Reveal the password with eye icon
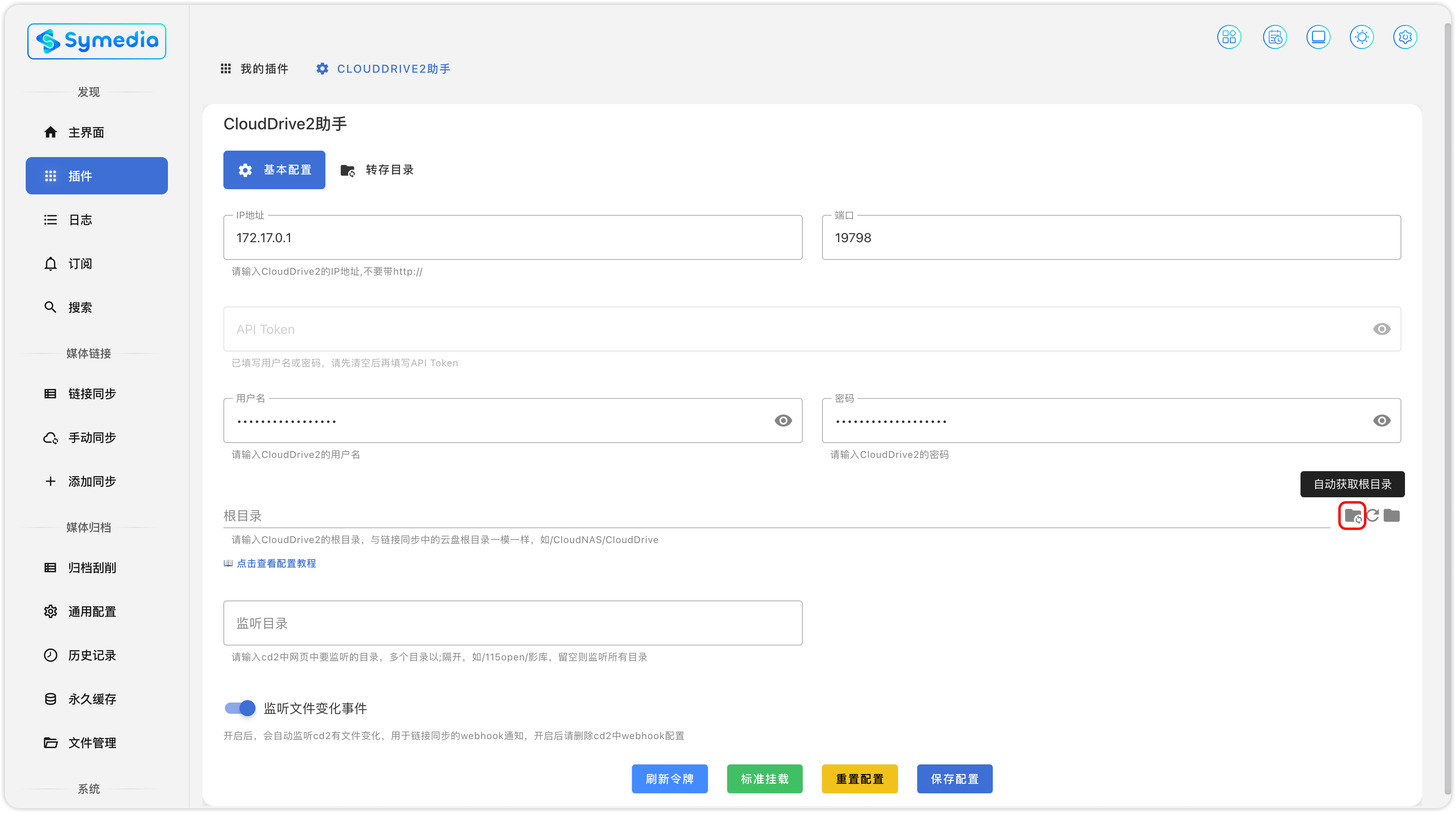 [x=1381, y=420]
